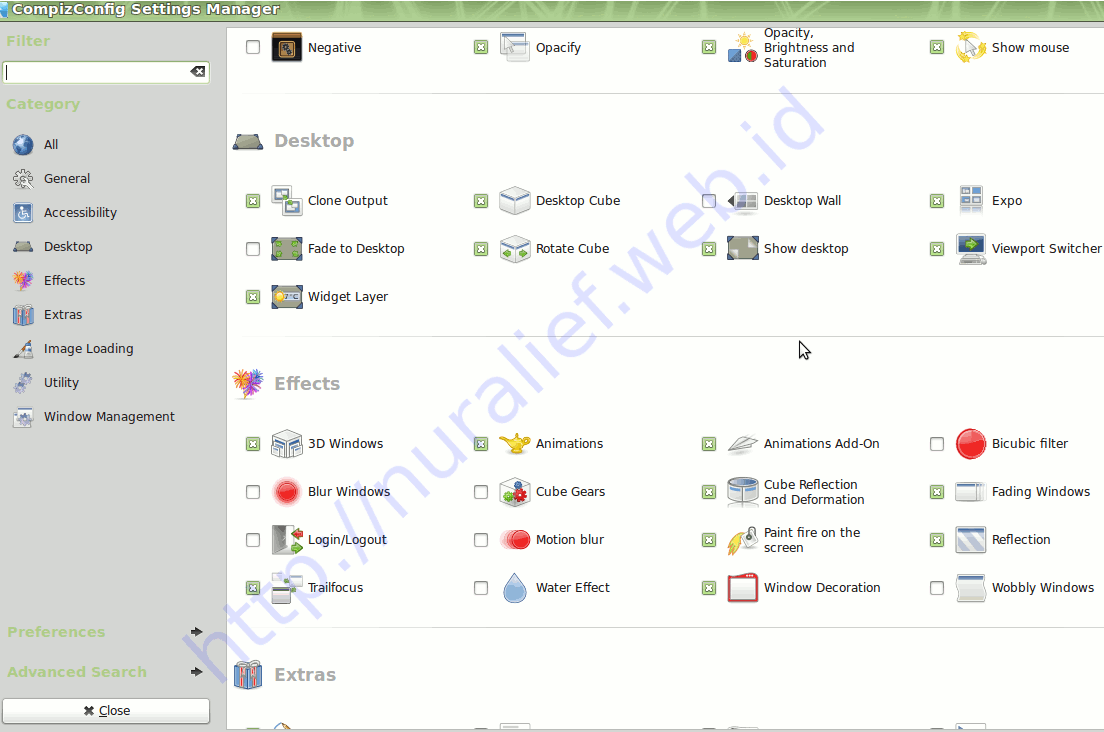
Task: Open the Window Decoration plugin icon
Action: click(x=743, y=587)
